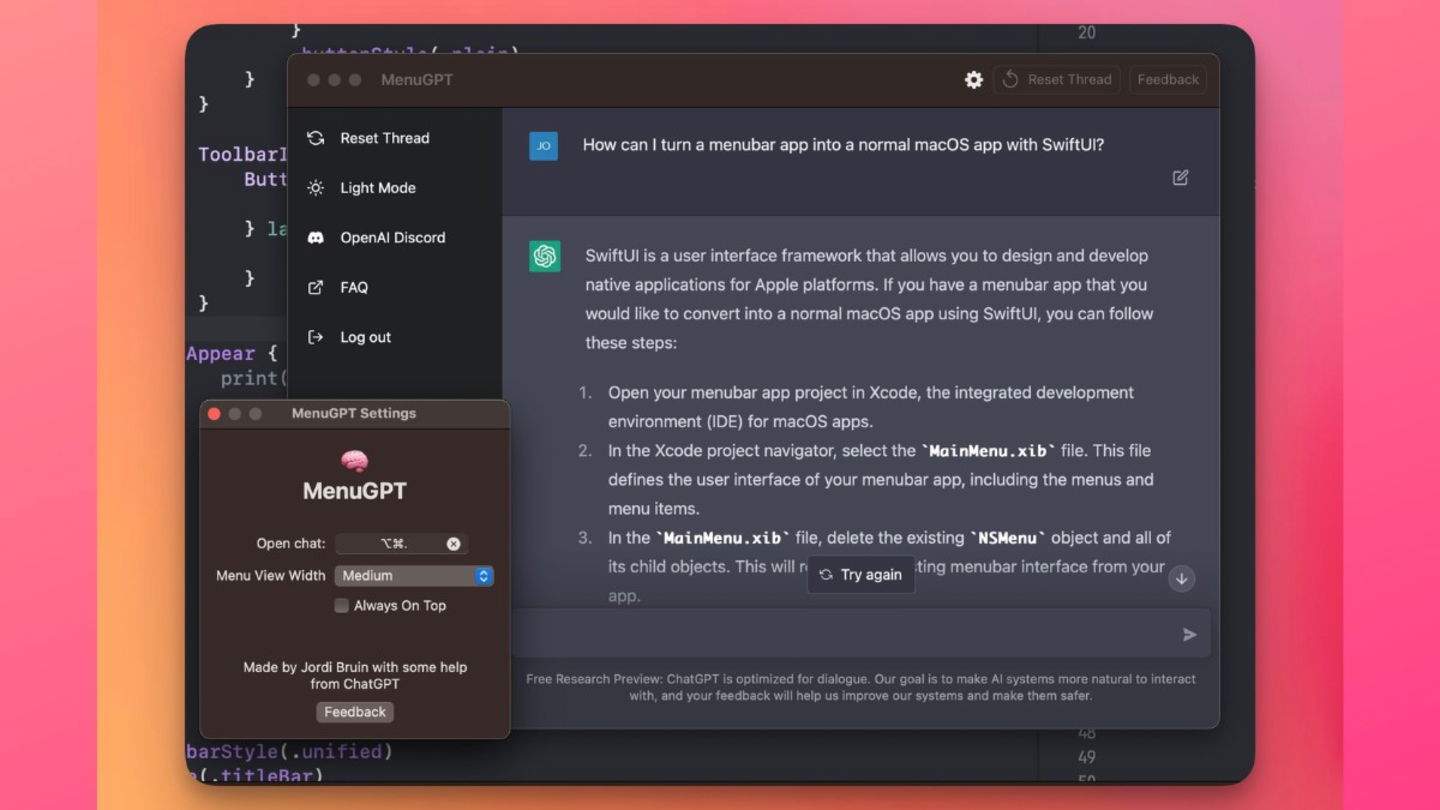Open the Menu View Width dropdown
This screenshot has height=810, width=1440.
coord(414,575)
